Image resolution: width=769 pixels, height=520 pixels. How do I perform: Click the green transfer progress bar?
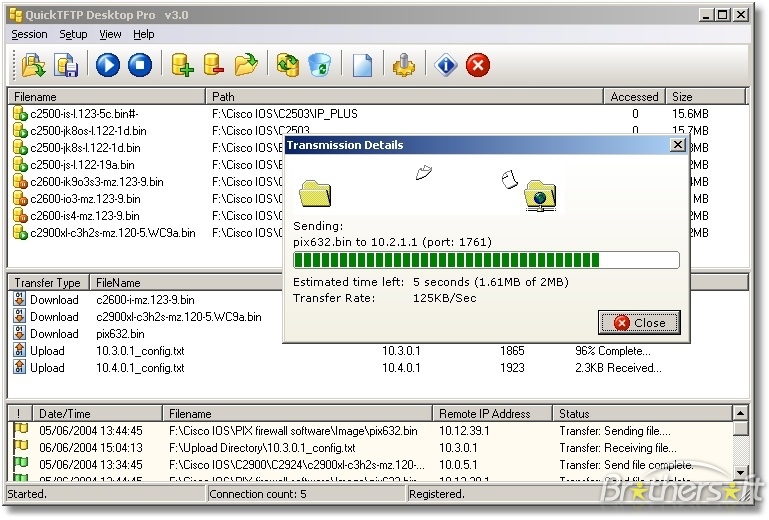[485, 260]
